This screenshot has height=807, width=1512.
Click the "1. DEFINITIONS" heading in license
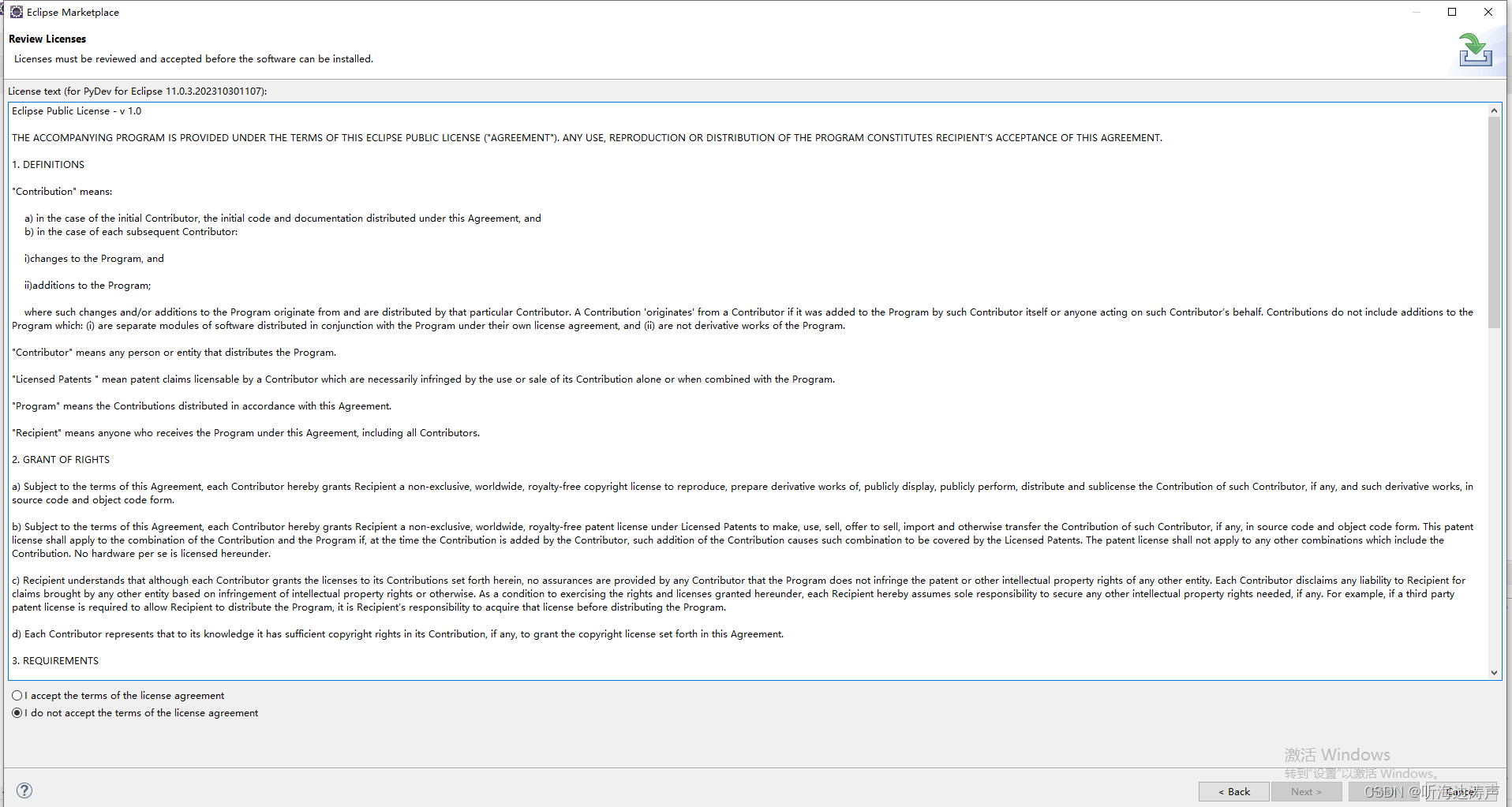point(48,165)
